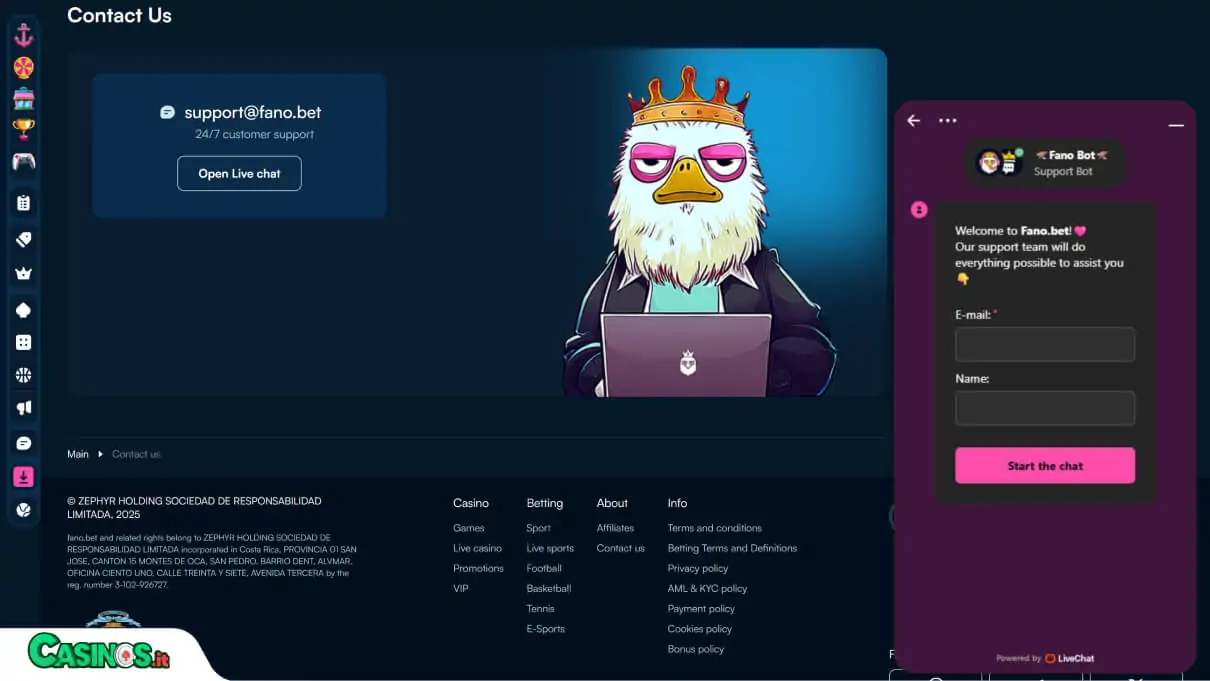This screenshot has height=681, width=1210.
Task: Click the E-mail input field
Action: click(x=1044, y=344)
